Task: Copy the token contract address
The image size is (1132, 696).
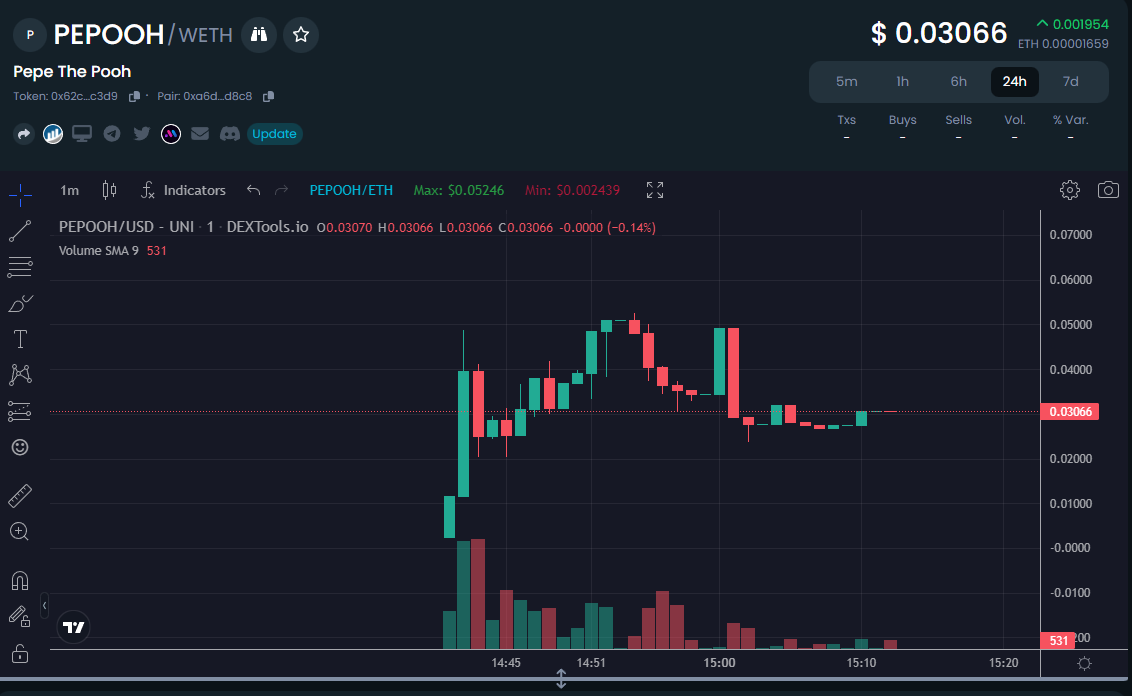Action: [x=135, y=96]
